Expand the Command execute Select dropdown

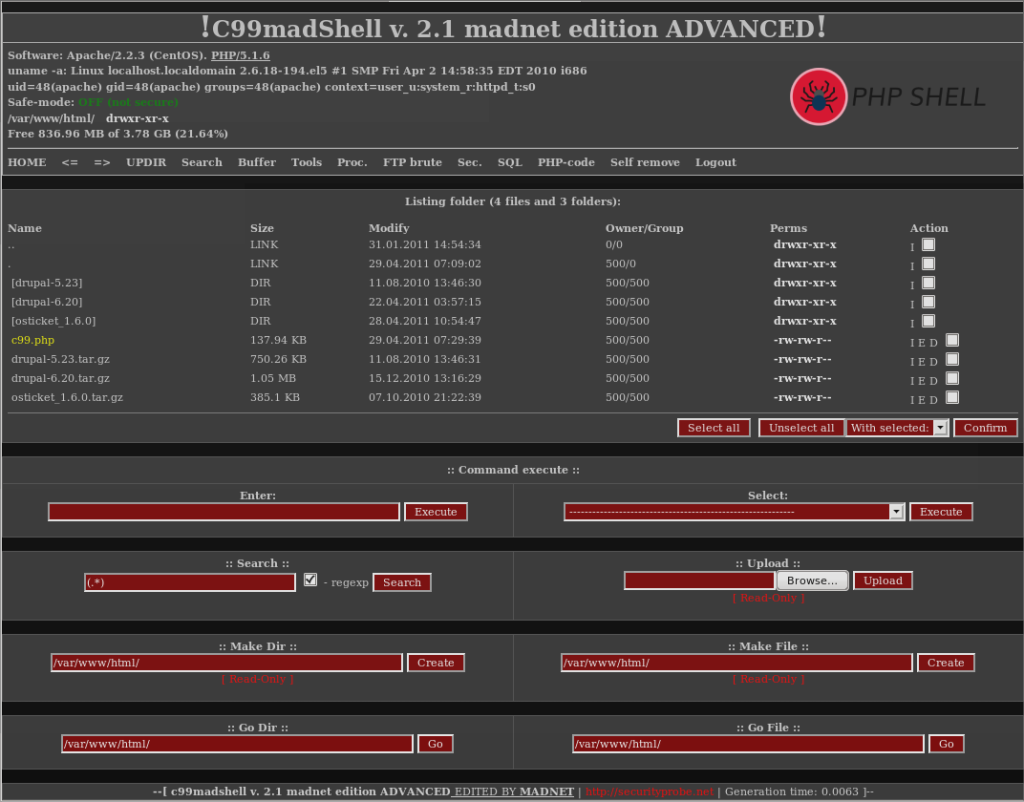coord(734,512)
